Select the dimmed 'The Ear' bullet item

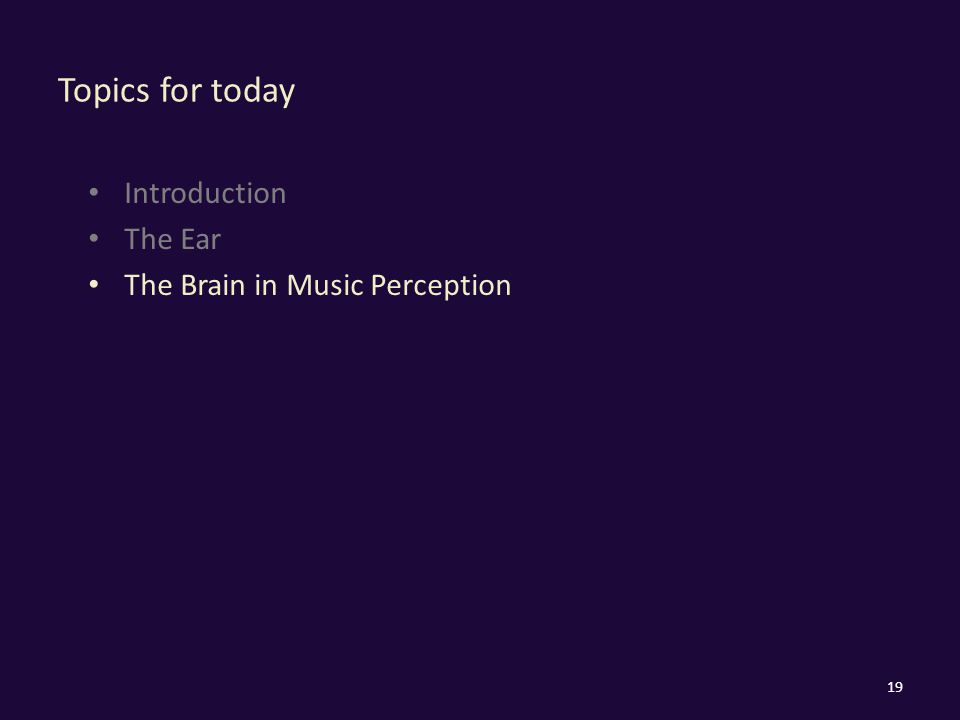point(172,239)
